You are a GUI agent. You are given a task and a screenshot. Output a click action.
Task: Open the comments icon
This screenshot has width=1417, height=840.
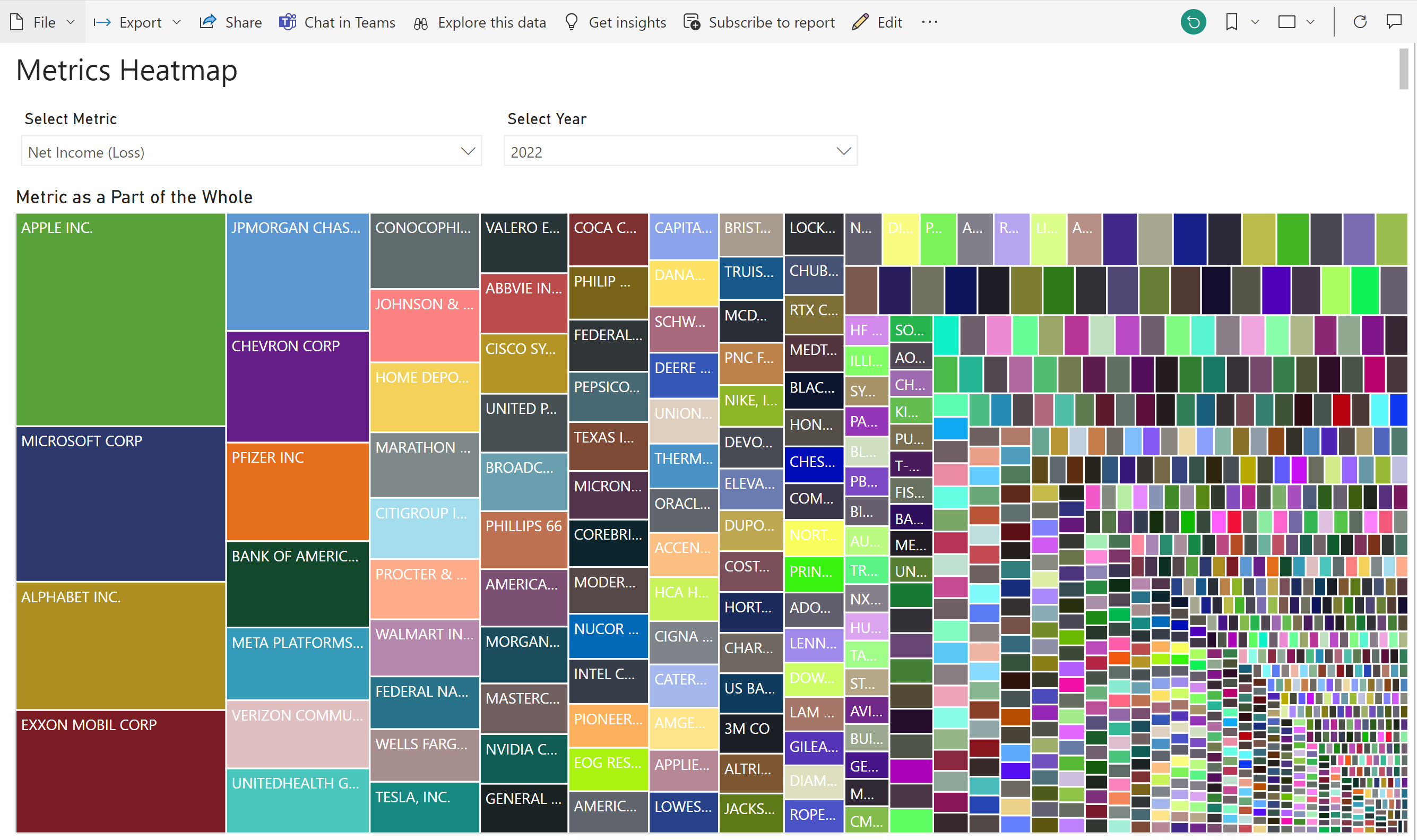click(1393, 22)
